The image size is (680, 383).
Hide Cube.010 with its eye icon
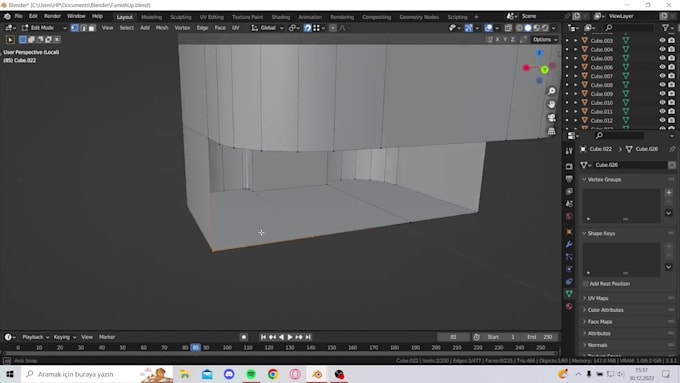tap(662, 102)
